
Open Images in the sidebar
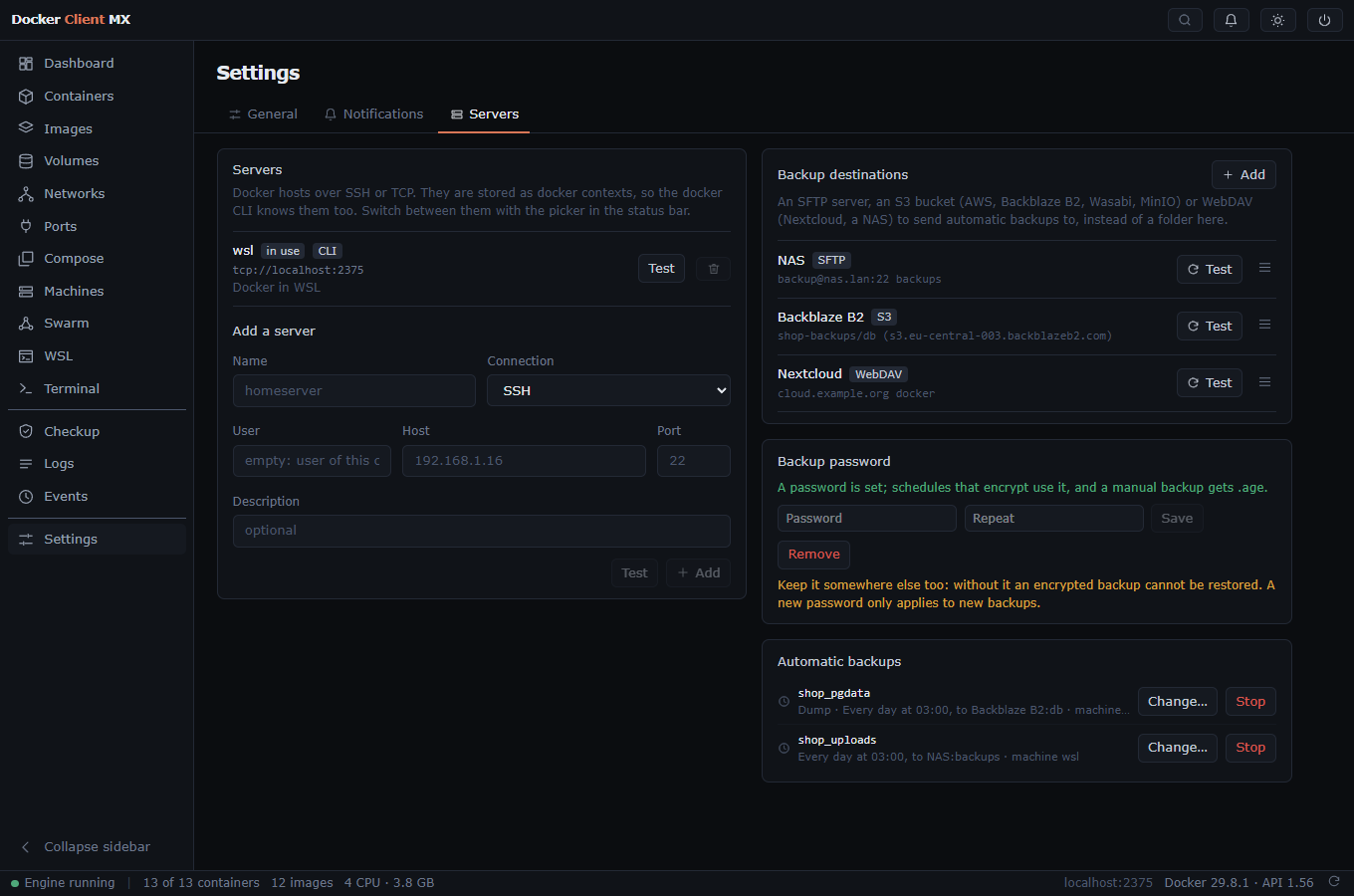tap(97, 128)
